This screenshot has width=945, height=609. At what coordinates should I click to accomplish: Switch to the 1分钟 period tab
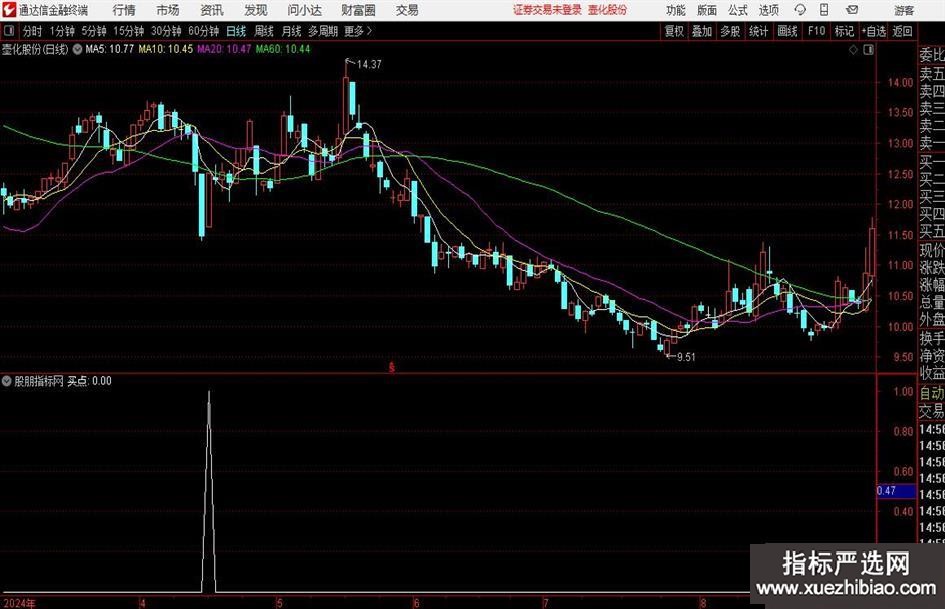(61, 31)
